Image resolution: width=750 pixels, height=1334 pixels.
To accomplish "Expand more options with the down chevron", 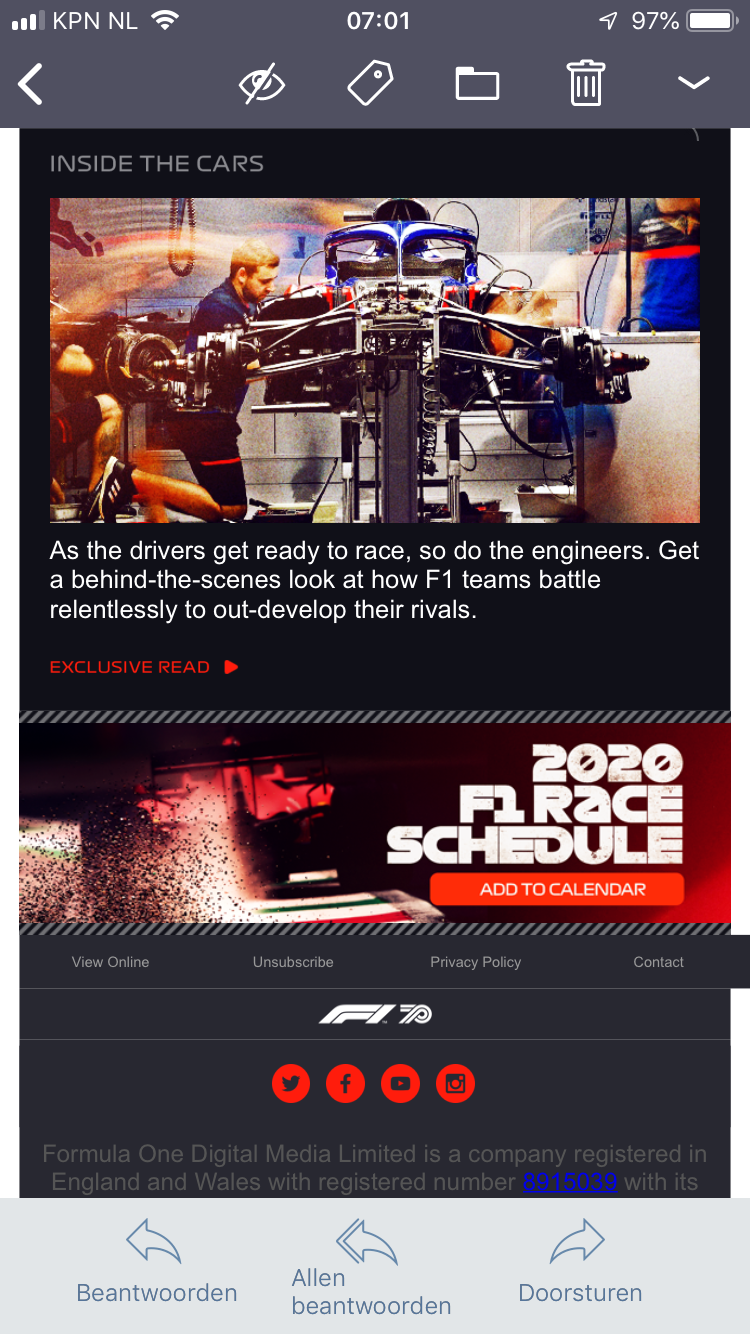I will pos(693,84).
